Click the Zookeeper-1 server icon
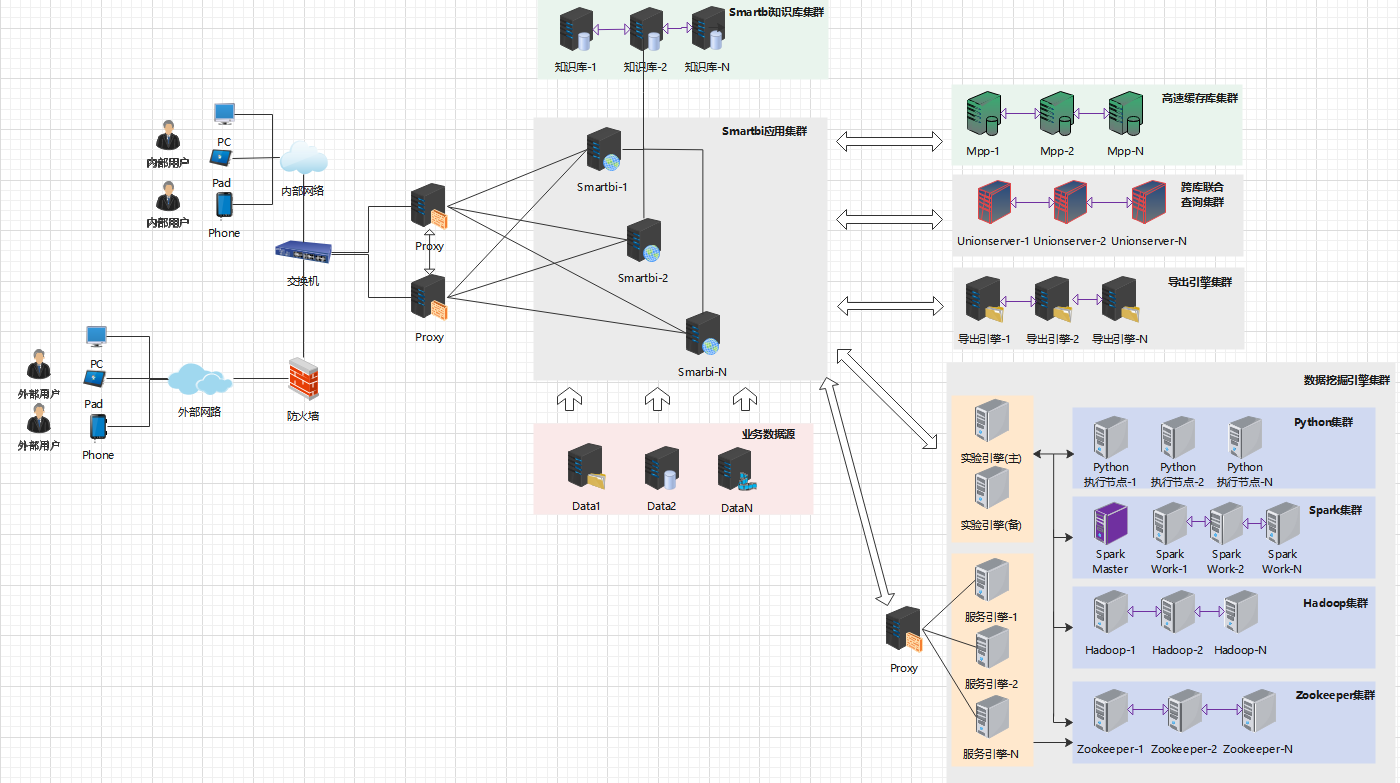1400x783 pixels. coord(1110,711)
